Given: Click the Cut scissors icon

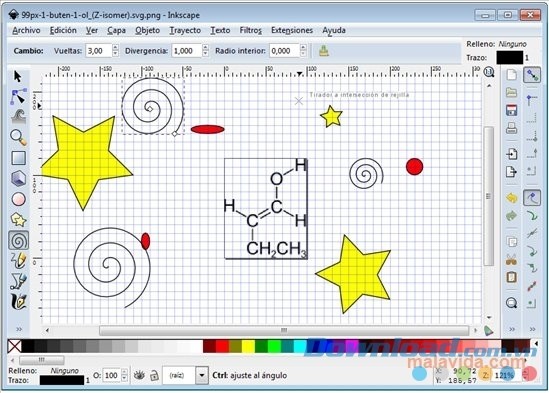Looking at the screenshot, I should (x=512, y=260).
